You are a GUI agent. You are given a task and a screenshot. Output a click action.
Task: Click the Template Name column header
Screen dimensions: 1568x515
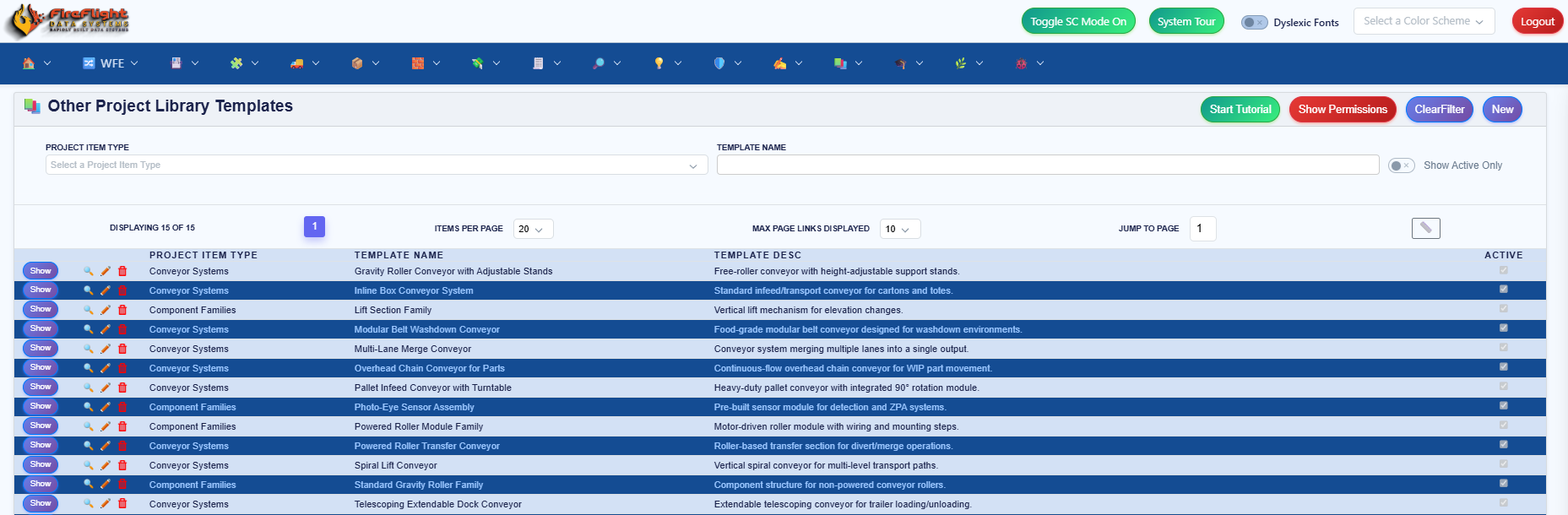coord(399,255)
